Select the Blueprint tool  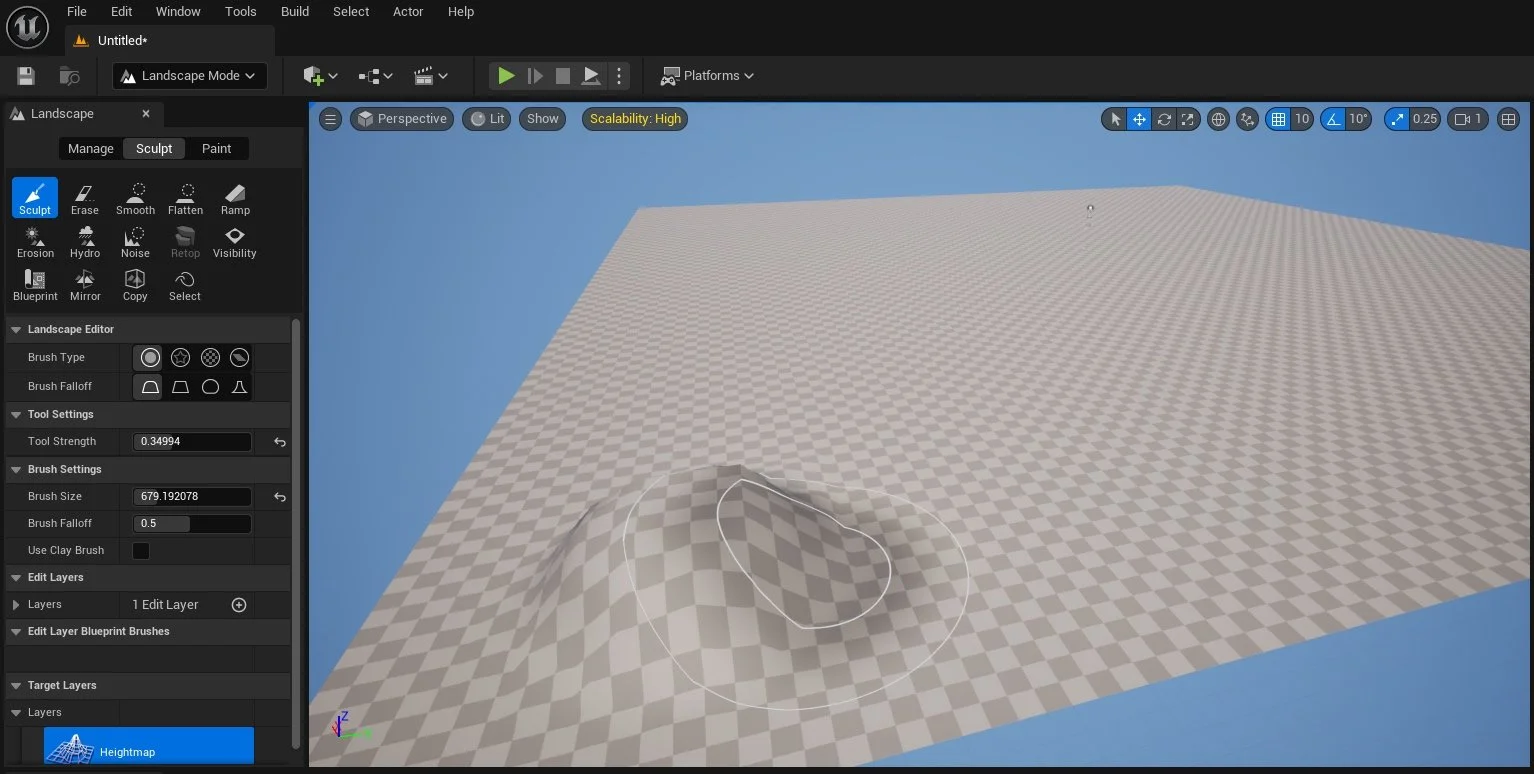click(35, 284)
